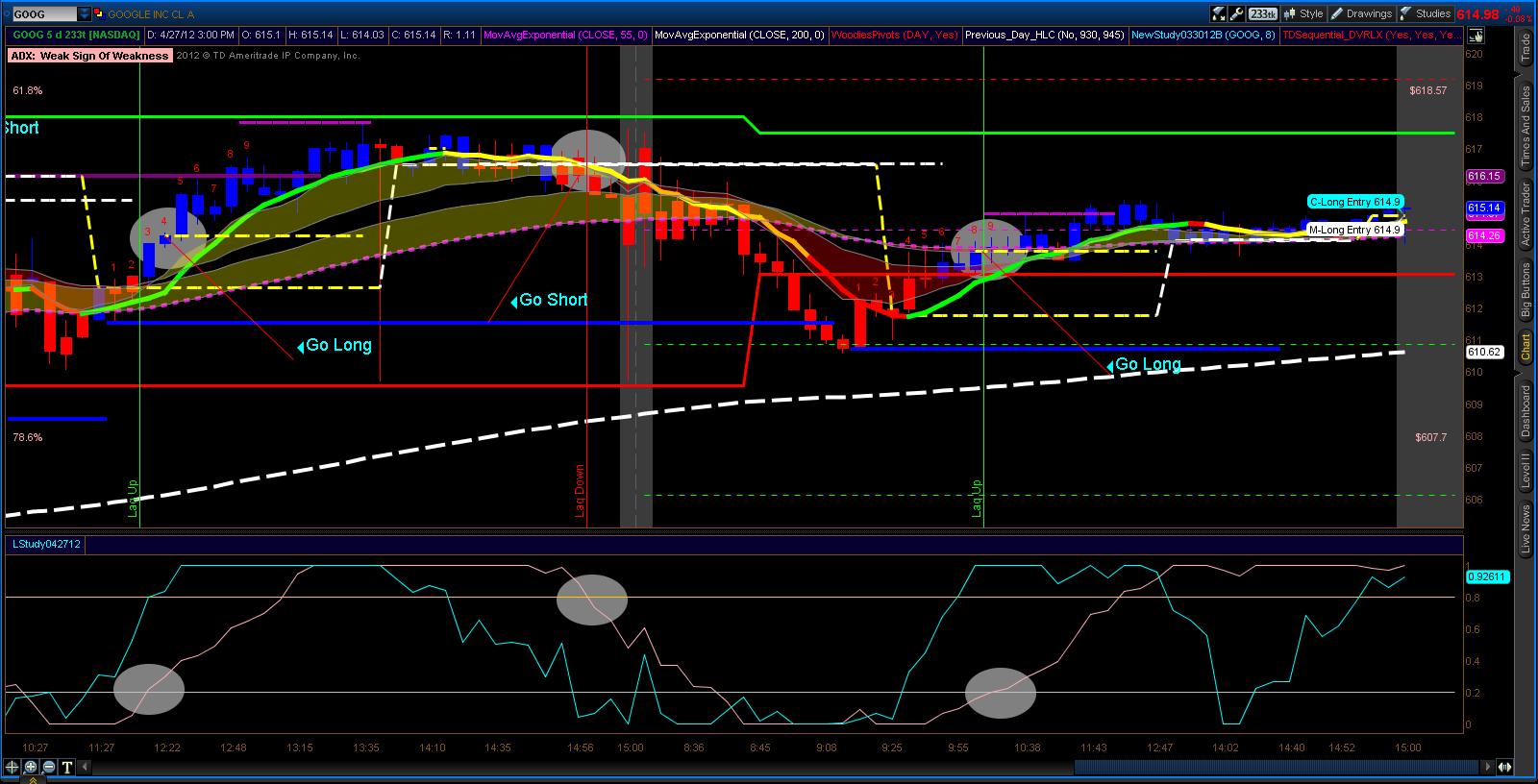Open the Drawings menu
The image size is (1538, 784).
(1361, 13)
